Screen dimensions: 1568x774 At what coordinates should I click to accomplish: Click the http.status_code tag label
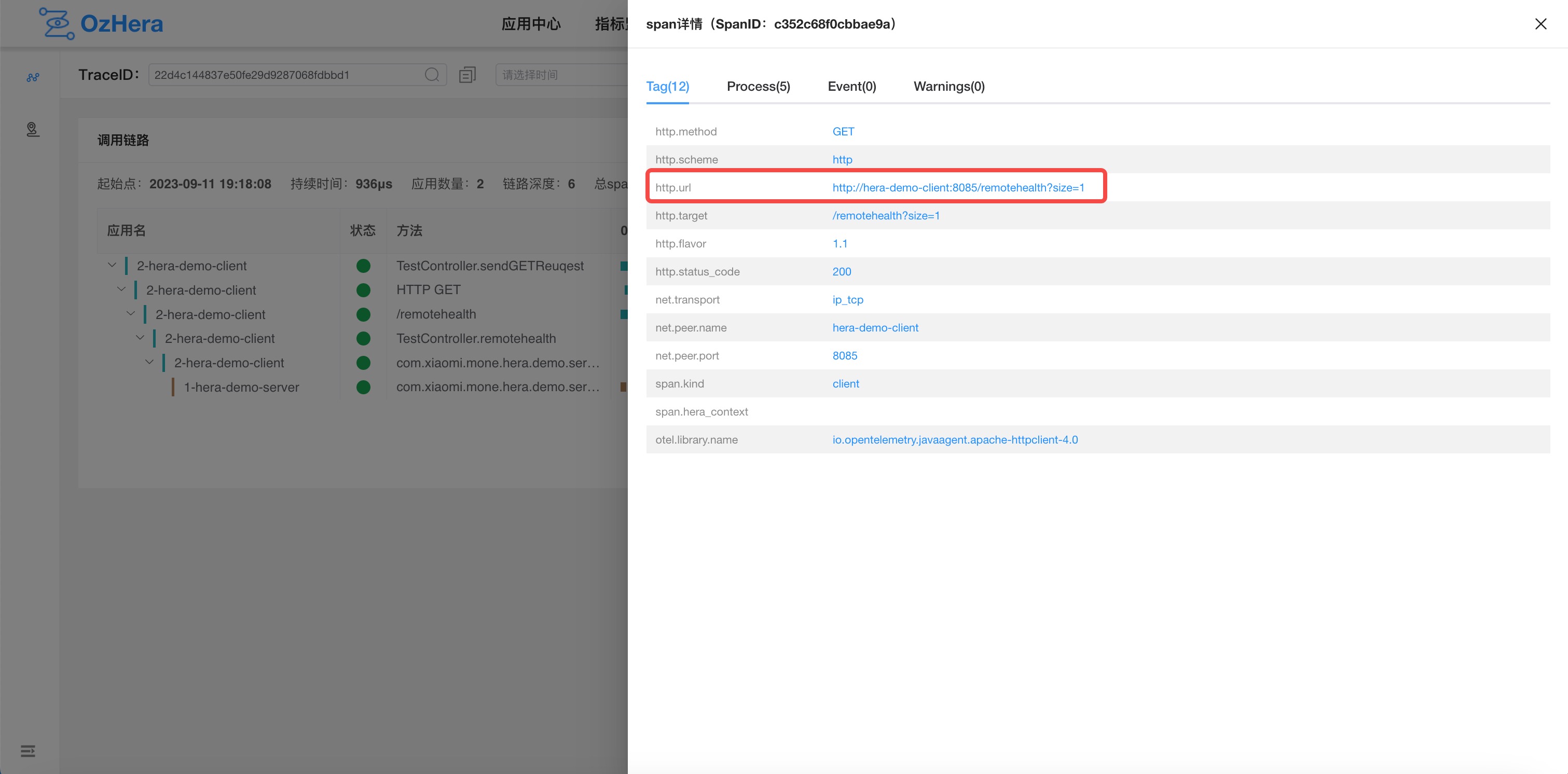[697, 271]
